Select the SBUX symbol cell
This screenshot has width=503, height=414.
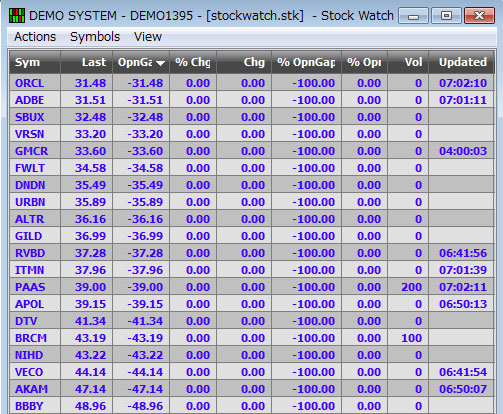coord(35,117)
